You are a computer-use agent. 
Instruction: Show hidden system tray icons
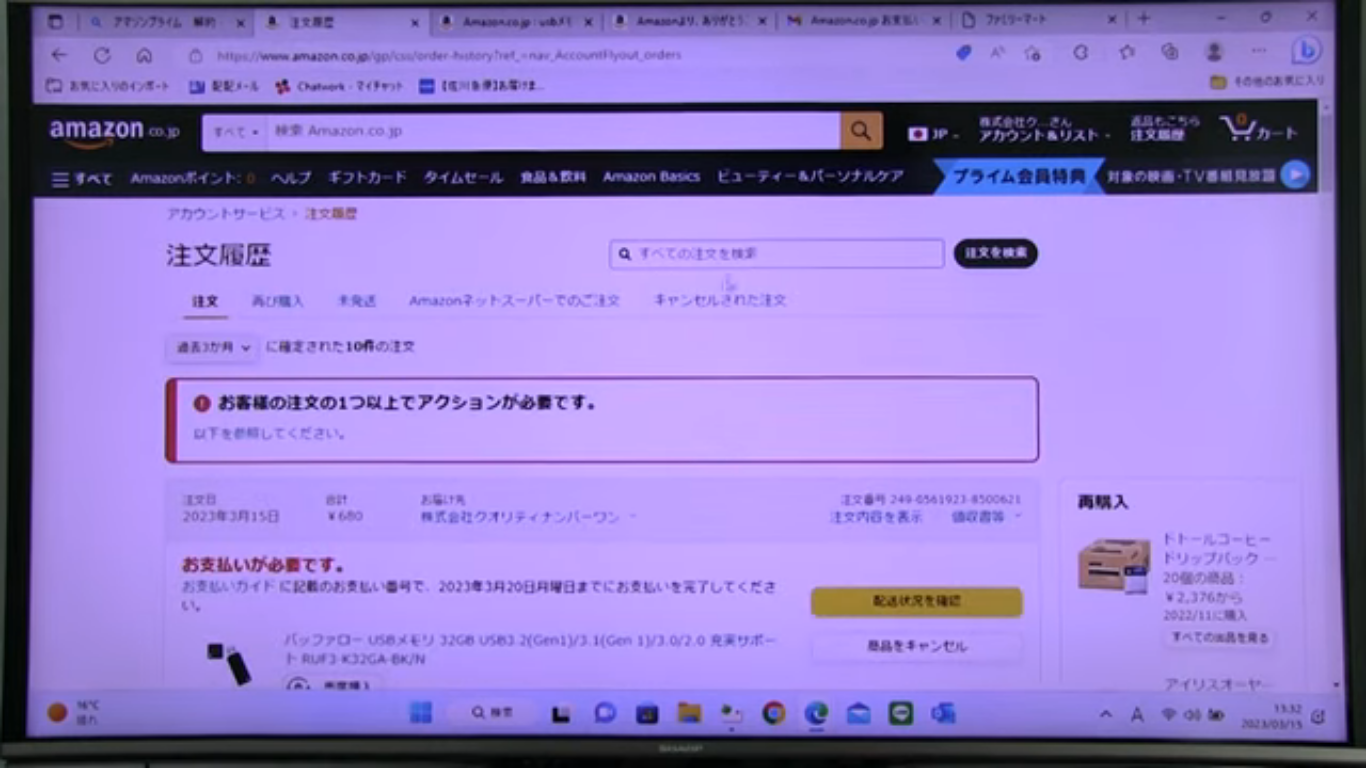(1105, 715)
